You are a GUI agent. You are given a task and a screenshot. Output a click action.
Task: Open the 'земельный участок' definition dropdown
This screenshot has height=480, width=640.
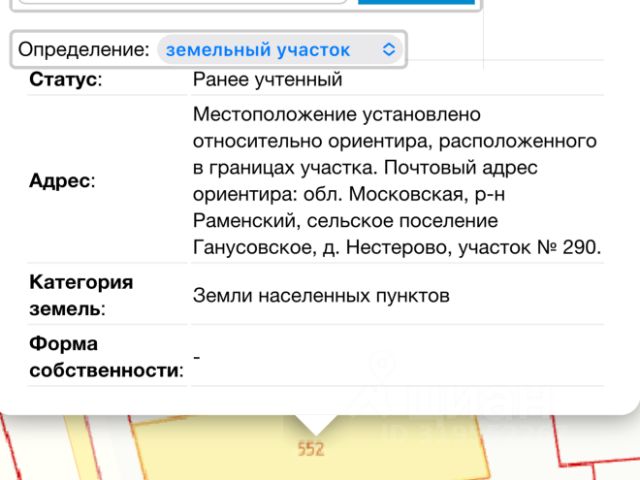point(280,50)
